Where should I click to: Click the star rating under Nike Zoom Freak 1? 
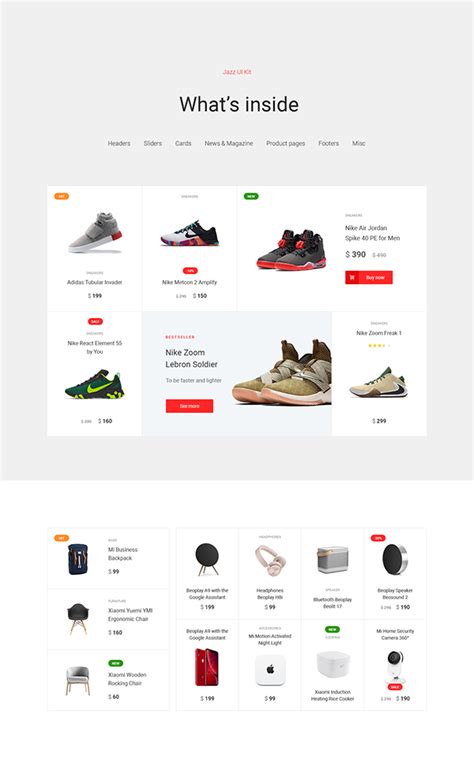coord(379,346)
